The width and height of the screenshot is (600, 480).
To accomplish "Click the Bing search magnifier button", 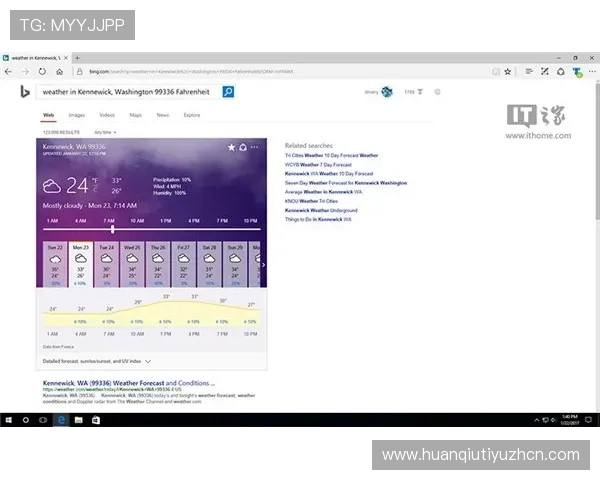I will (228, 92).
